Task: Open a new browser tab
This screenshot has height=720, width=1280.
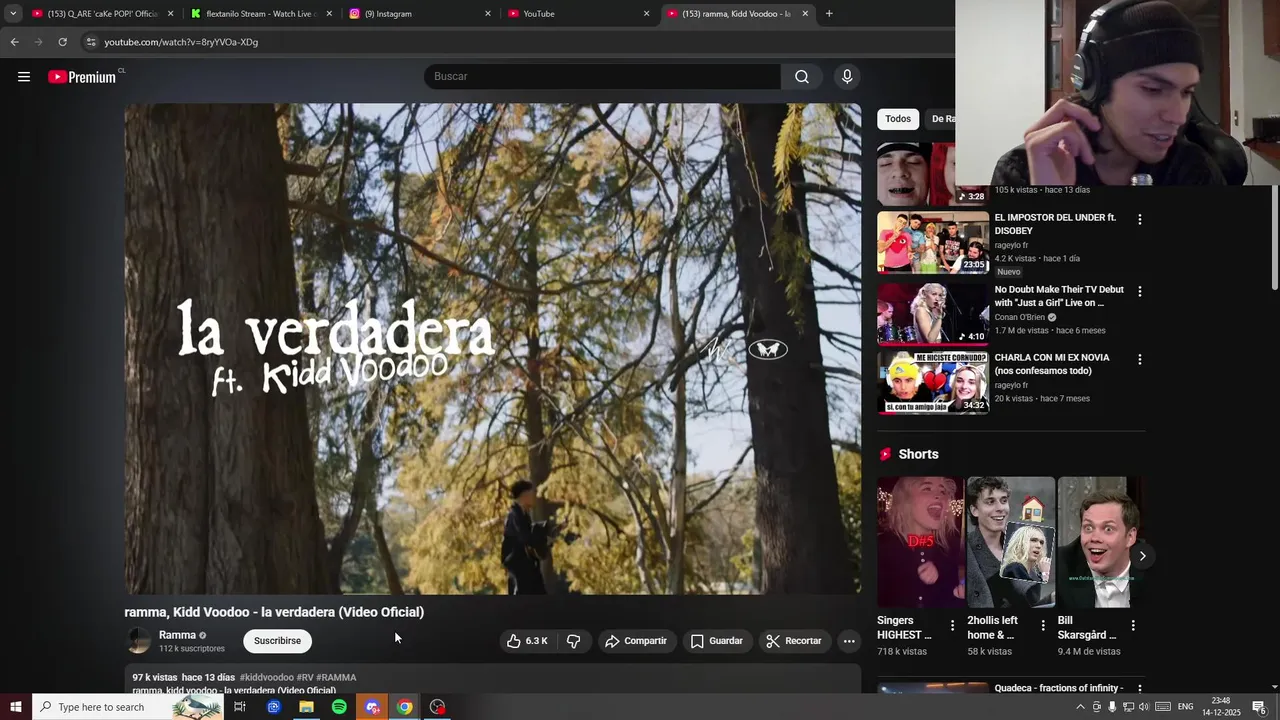Action: click(829, 14)
